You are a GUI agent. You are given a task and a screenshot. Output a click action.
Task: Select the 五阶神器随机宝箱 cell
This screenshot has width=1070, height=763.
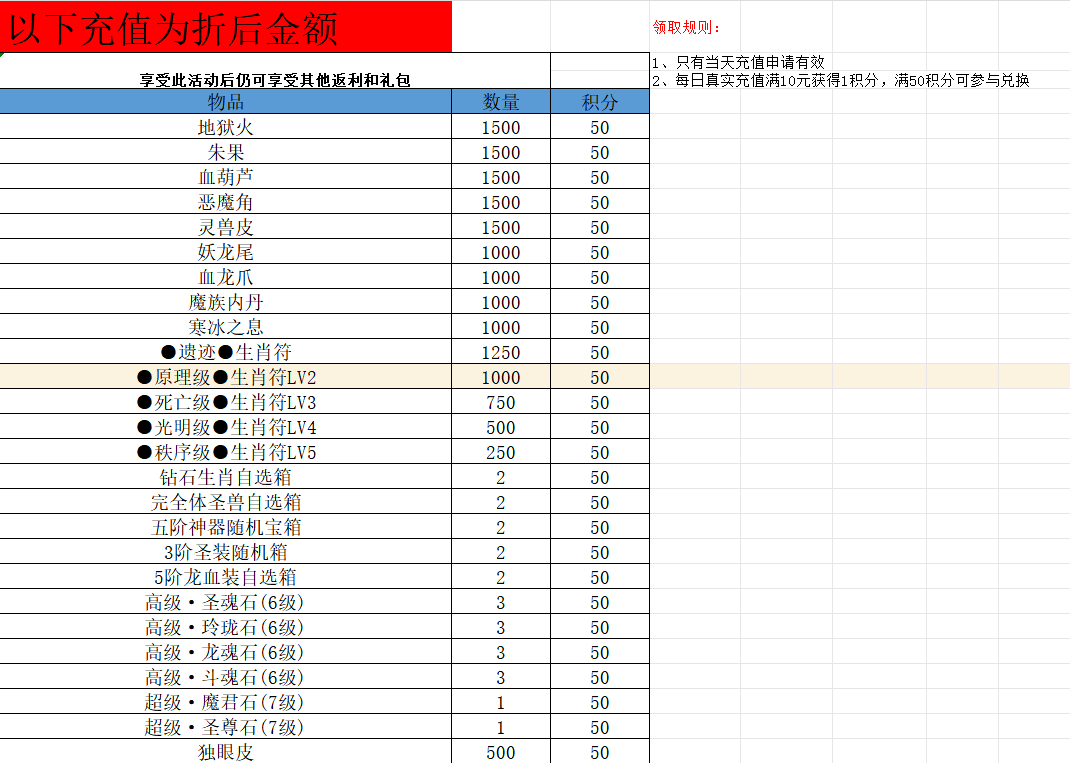pos(225,527)
